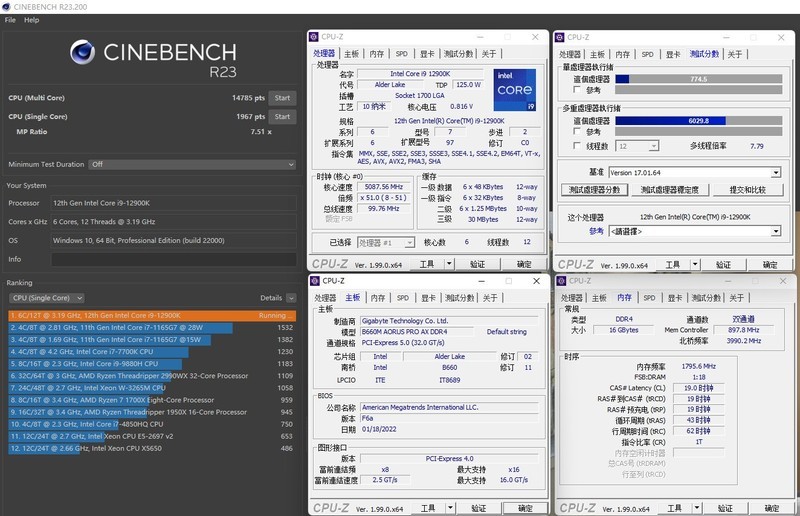
Task: Click the Cinebench sphere logo
Action: coord(84,57)
